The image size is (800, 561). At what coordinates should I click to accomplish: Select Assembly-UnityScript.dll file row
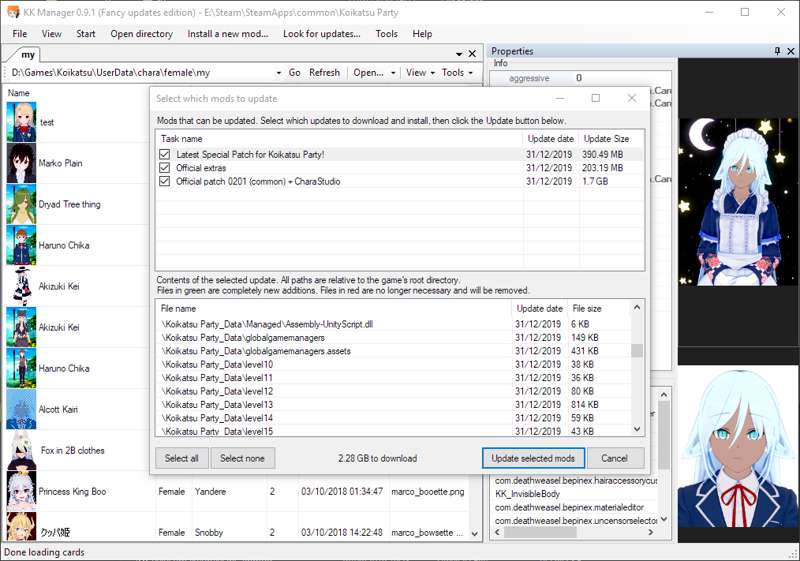coord(393,324)
